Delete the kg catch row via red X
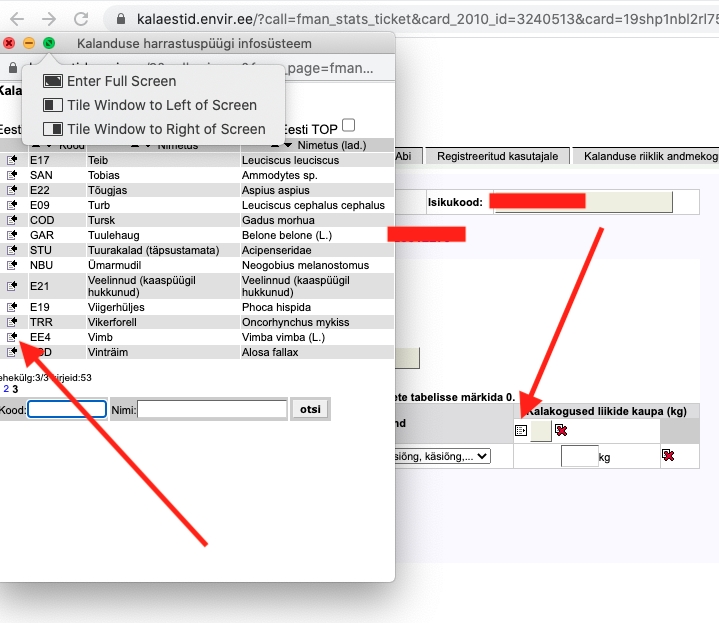Screen dimensions: 719x623 (668, 455)
